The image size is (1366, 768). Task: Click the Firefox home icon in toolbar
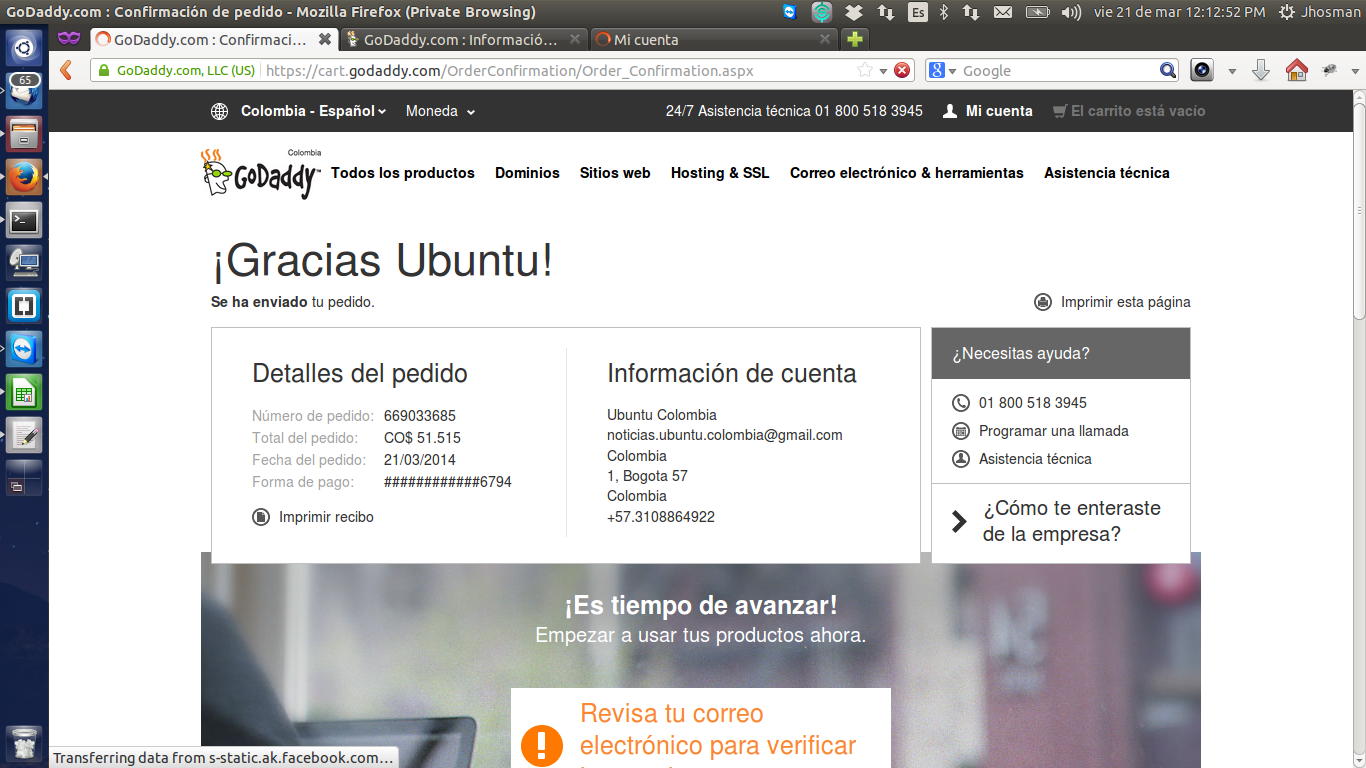(x=1296, y=71)
